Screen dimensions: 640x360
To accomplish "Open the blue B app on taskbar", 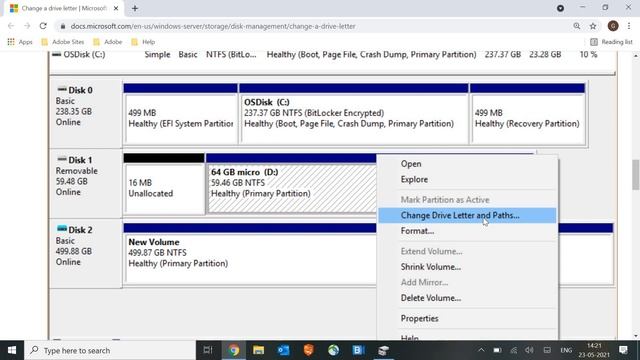I will tap(358, 350).
